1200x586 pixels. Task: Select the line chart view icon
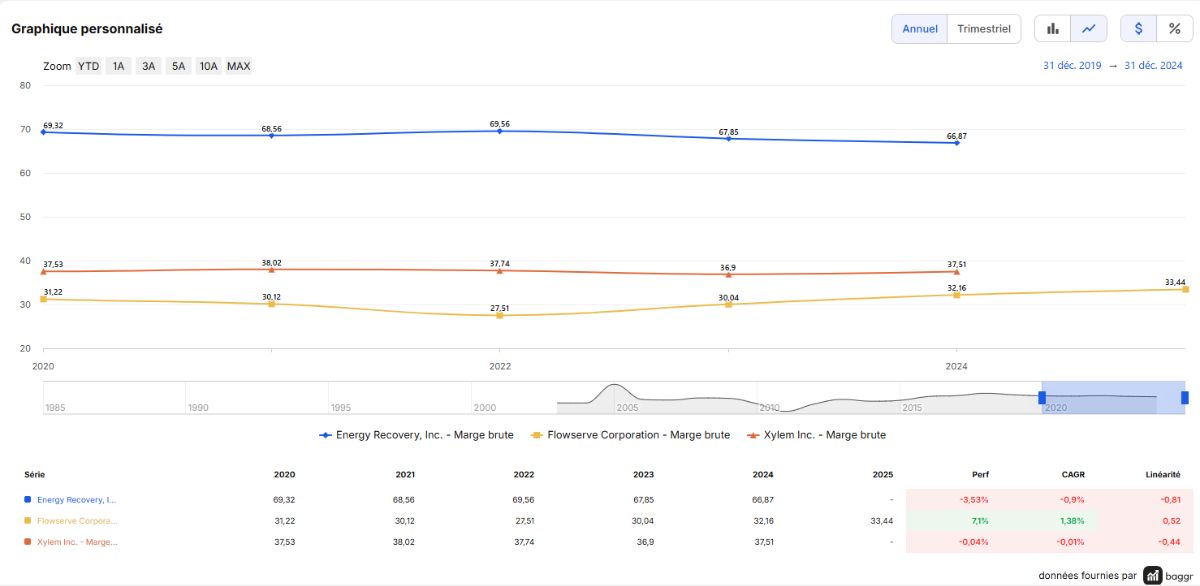(1088, 29)
